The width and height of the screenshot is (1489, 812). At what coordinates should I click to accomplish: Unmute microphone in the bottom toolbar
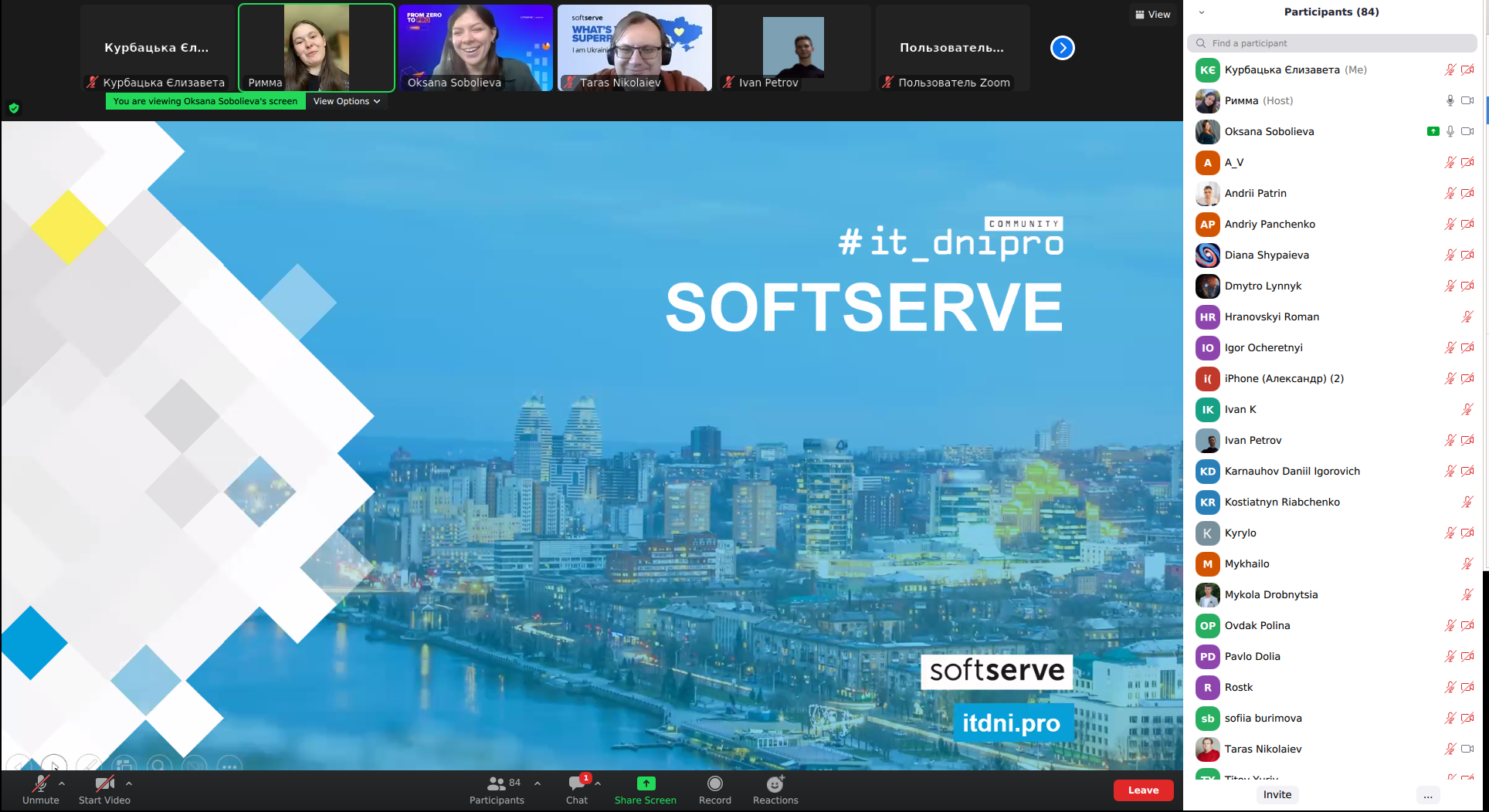[40, 790]
